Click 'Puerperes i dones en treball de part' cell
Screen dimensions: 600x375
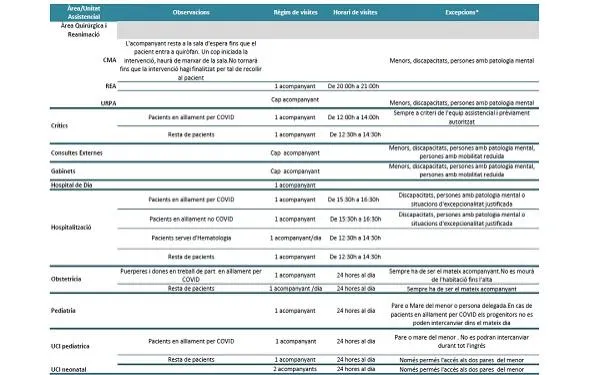(191, 275)
